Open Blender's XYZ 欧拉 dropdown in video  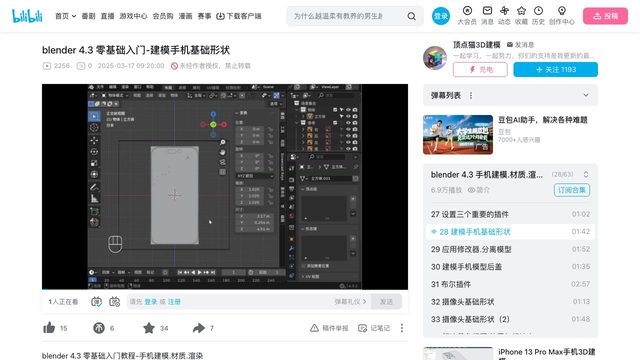pos(255,176)
